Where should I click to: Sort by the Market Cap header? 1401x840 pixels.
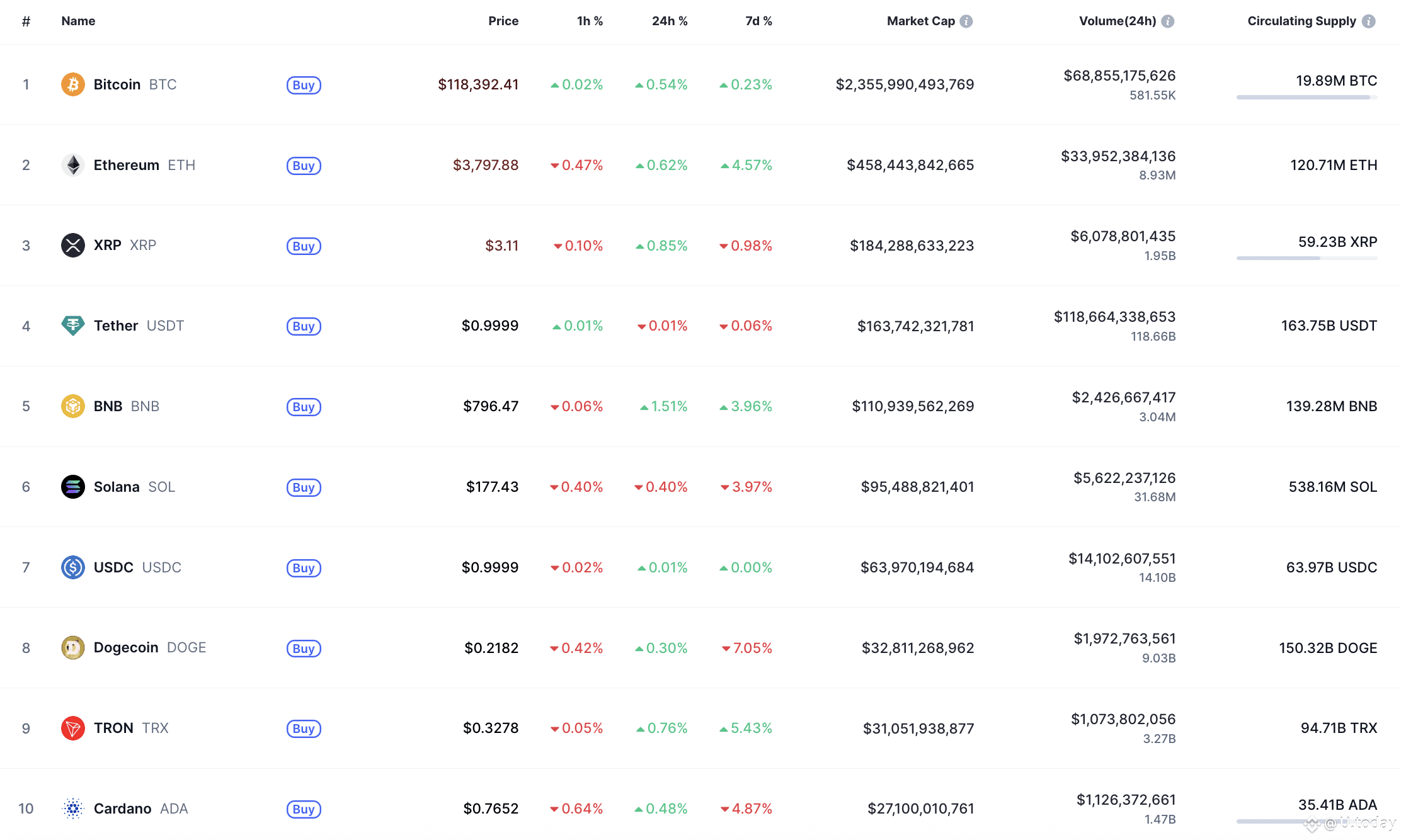[x=921, y=21]
